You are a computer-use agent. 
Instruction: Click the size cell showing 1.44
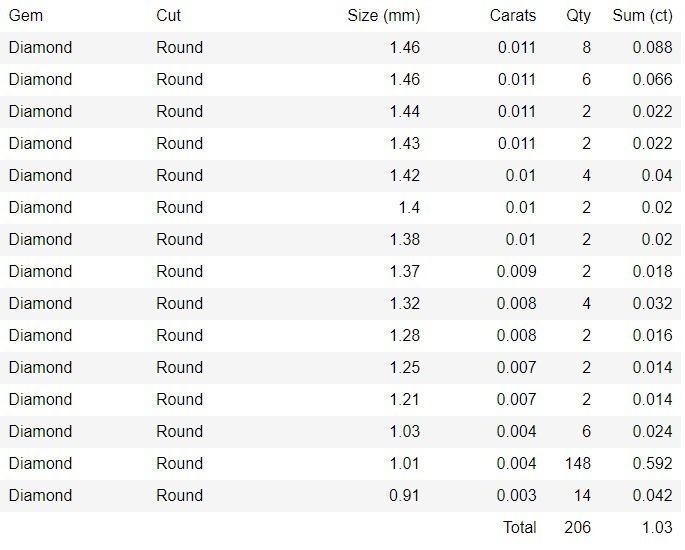click(x=404, y=111)
